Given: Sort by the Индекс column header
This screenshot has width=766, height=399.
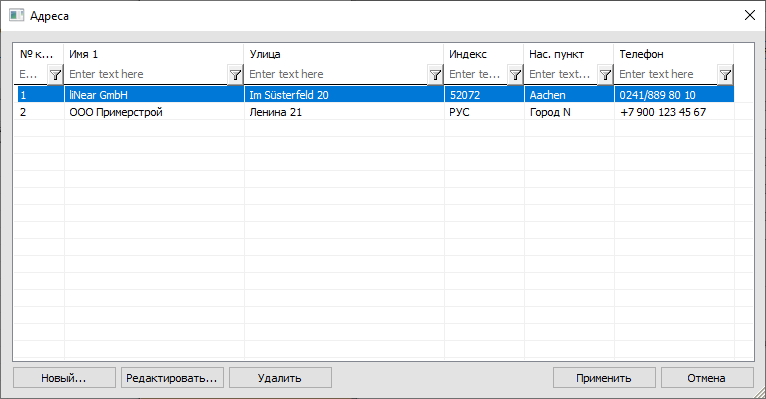Looking at the screenshot, I should (x=484, y=54).
